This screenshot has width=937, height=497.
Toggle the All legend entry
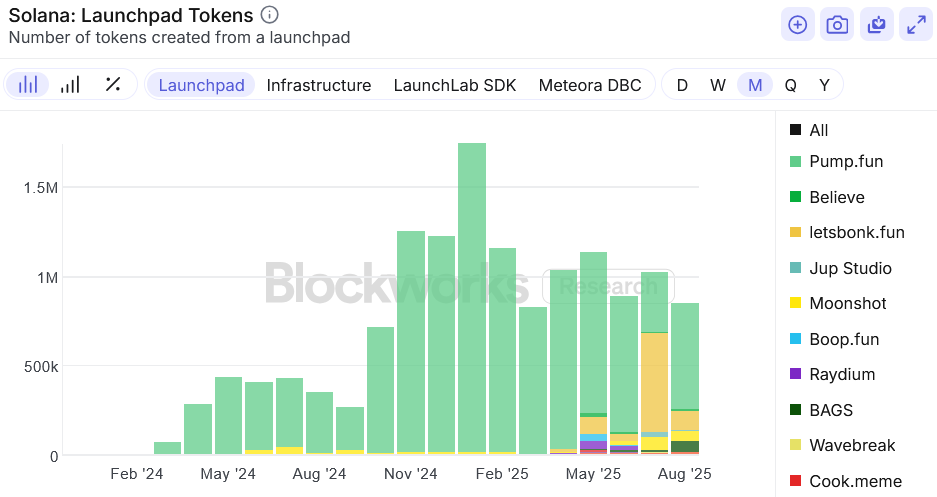coord(809,130)
